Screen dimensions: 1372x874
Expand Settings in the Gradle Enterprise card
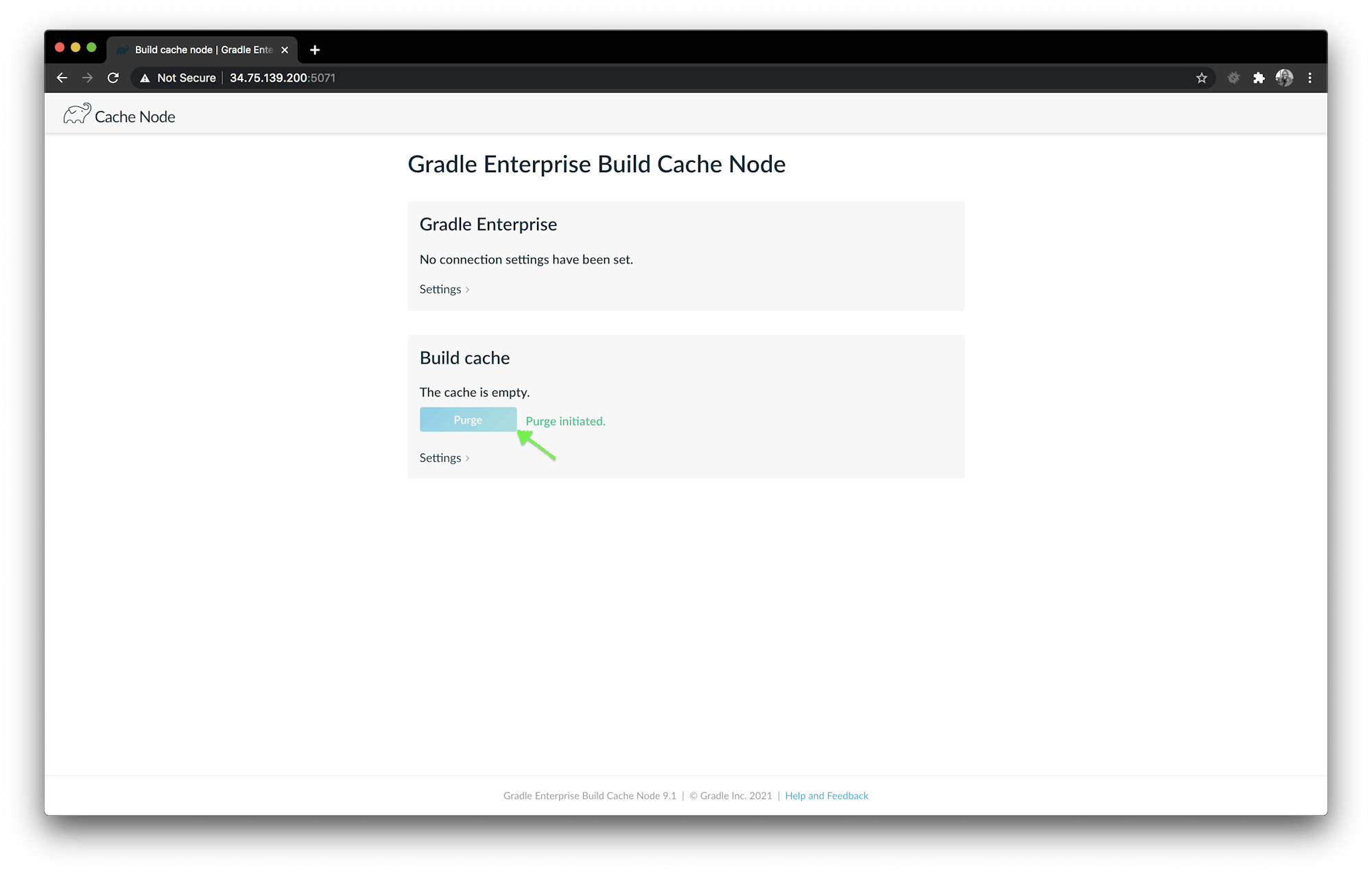[440, 289]
